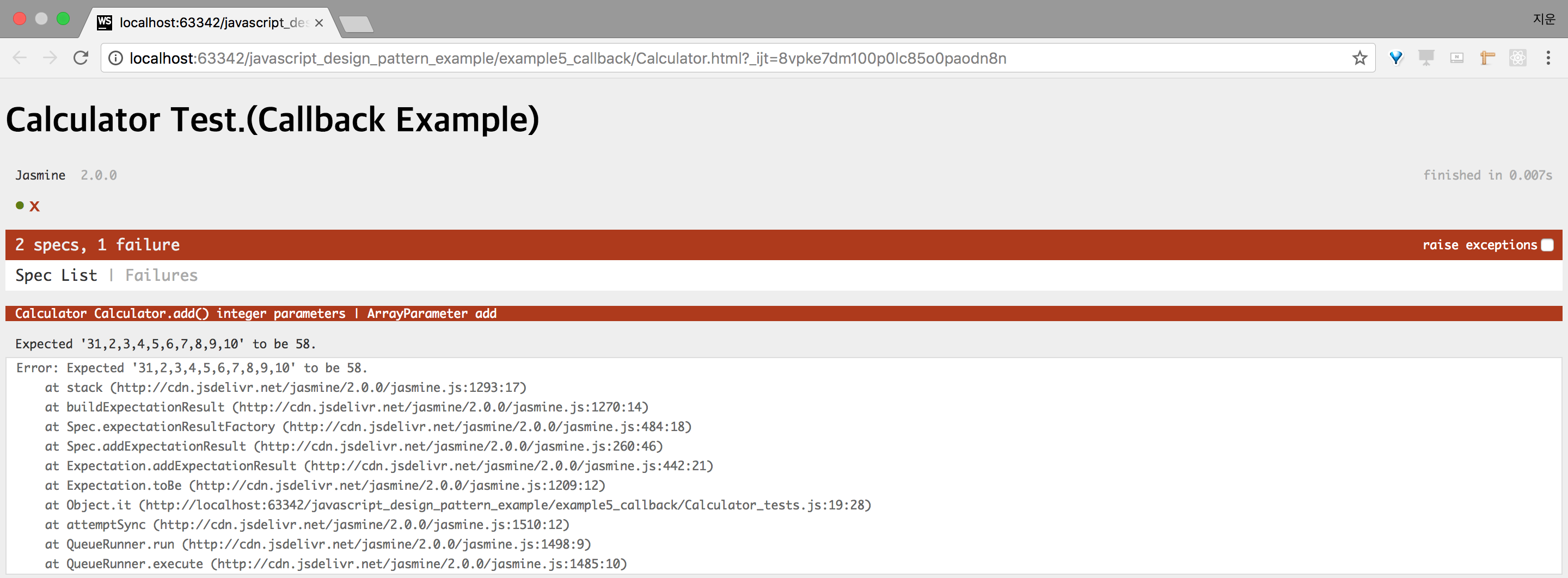
Task: Open the React DevTools extension icon
Action: (1517, 58)
